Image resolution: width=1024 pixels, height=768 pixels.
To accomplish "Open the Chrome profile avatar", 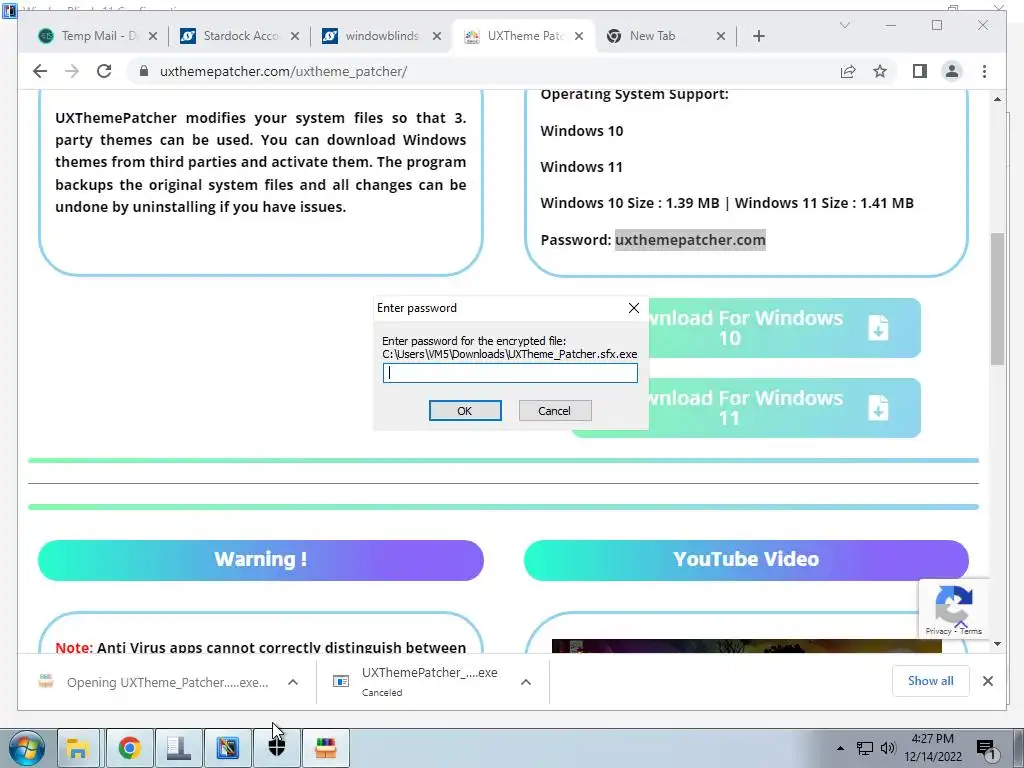I will pyautogui.click(x=952, y=71).
